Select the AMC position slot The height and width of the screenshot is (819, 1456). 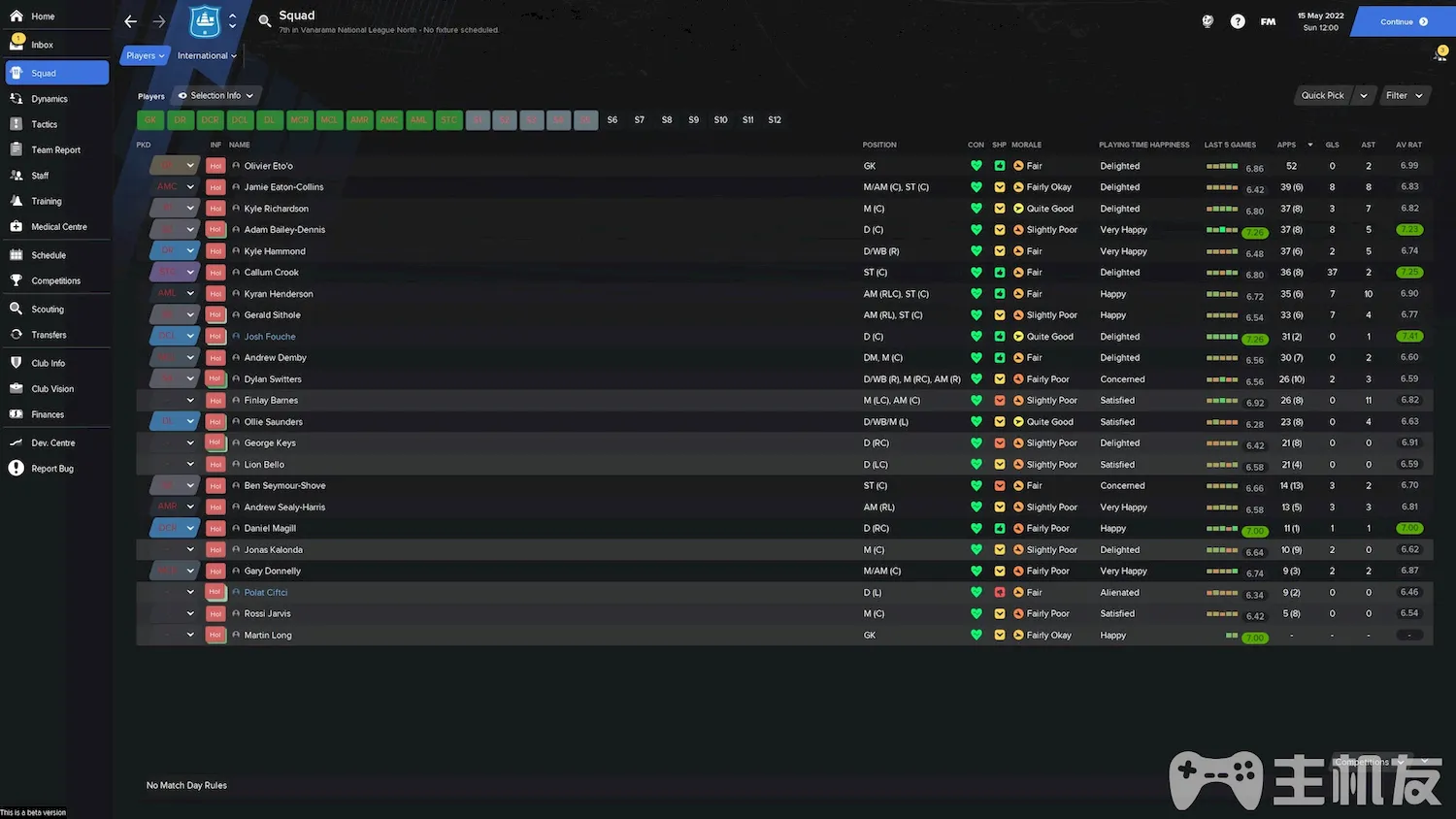[389, 120]
